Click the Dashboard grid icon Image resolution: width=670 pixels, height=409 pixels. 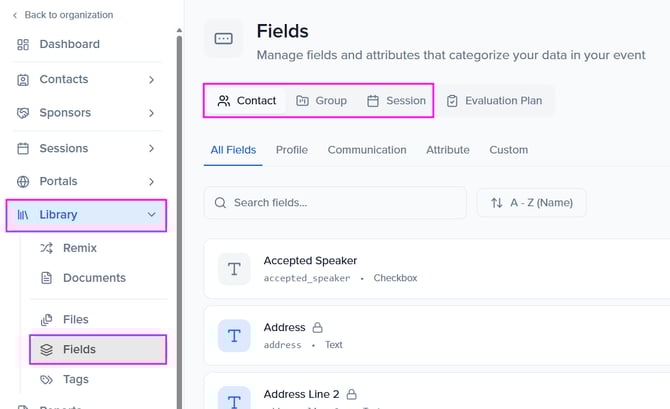click(x=23, y=44)
